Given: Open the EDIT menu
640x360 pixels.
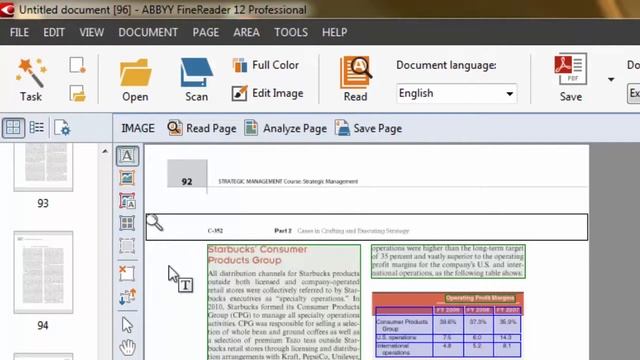Looking at the screenshot, I should point(54,32).
